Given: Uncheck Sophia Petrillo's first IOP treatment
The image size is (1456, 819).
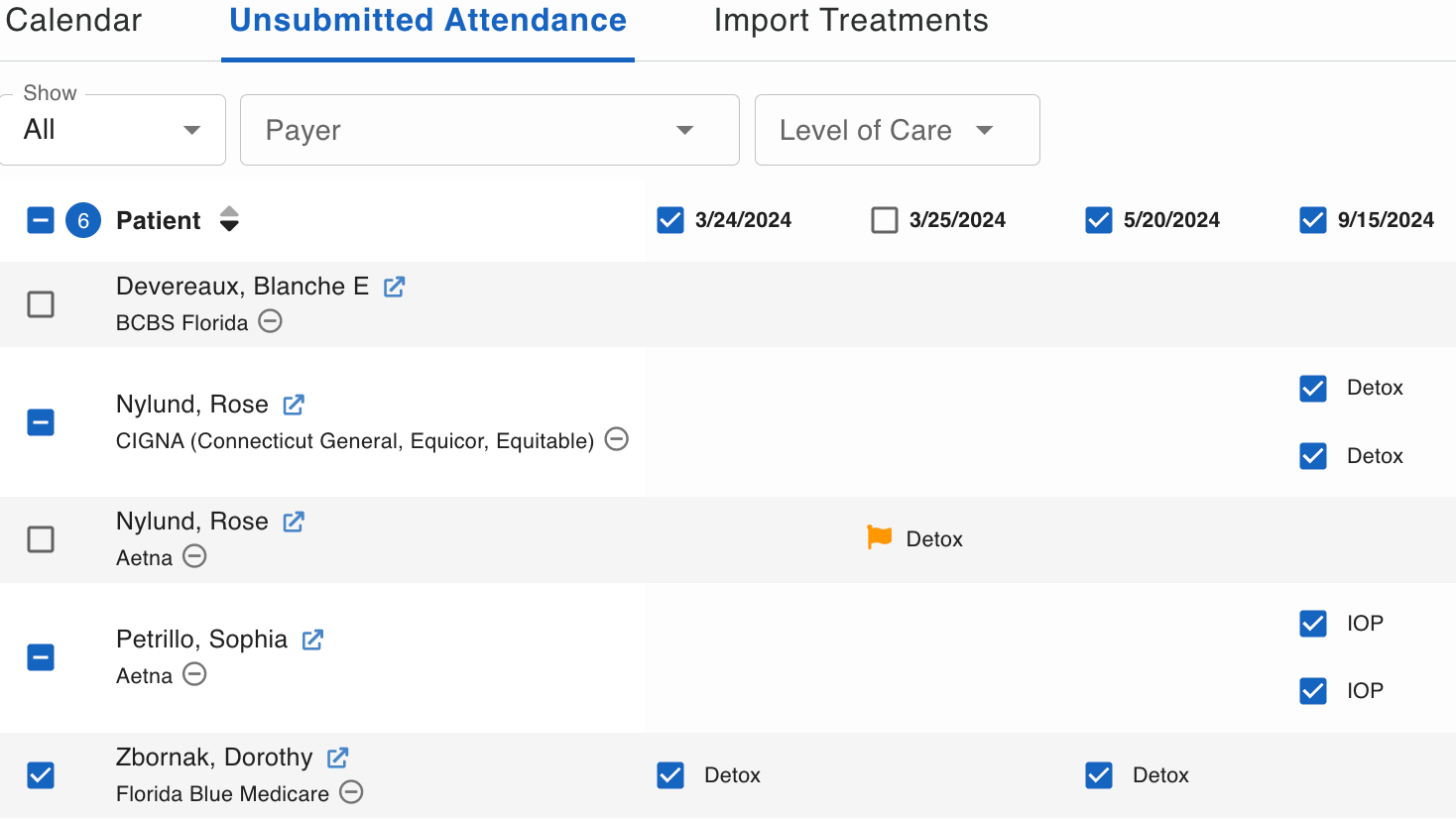Looking at the screenshot, I should [1312, 624].
